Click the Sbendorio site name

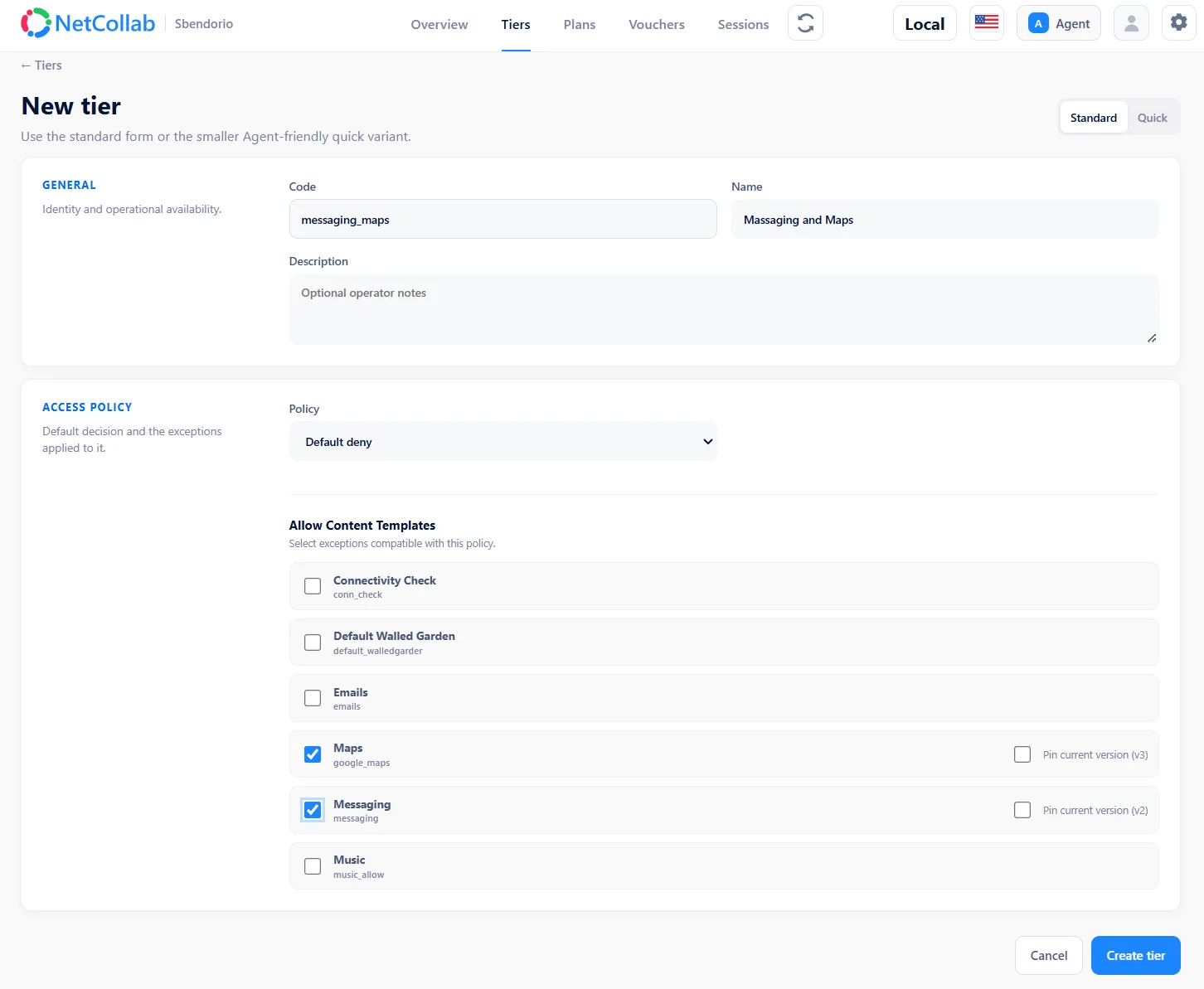pyautogui.click(x=204, y=24)
